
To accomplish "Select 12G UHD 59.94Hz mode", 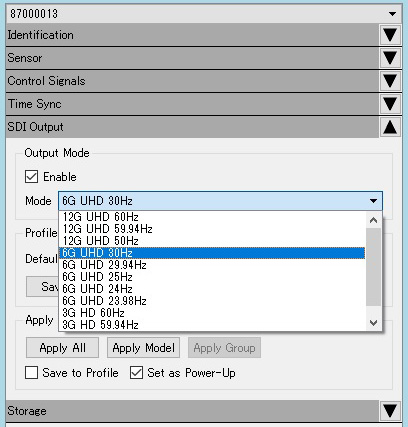I will [x=212, y=229].
